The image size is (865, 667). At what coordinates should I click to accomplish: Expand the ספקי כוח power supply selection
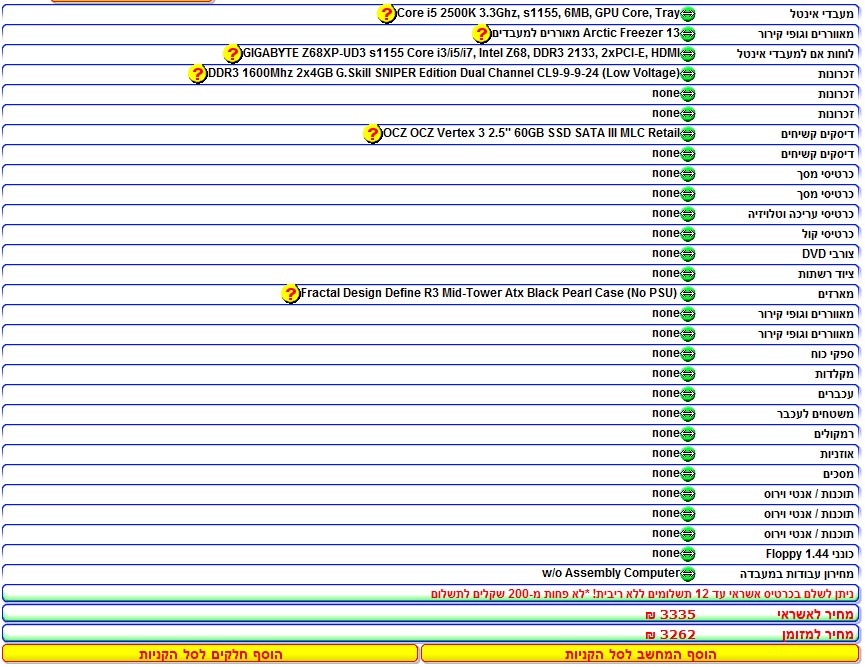tap(688, 354)
